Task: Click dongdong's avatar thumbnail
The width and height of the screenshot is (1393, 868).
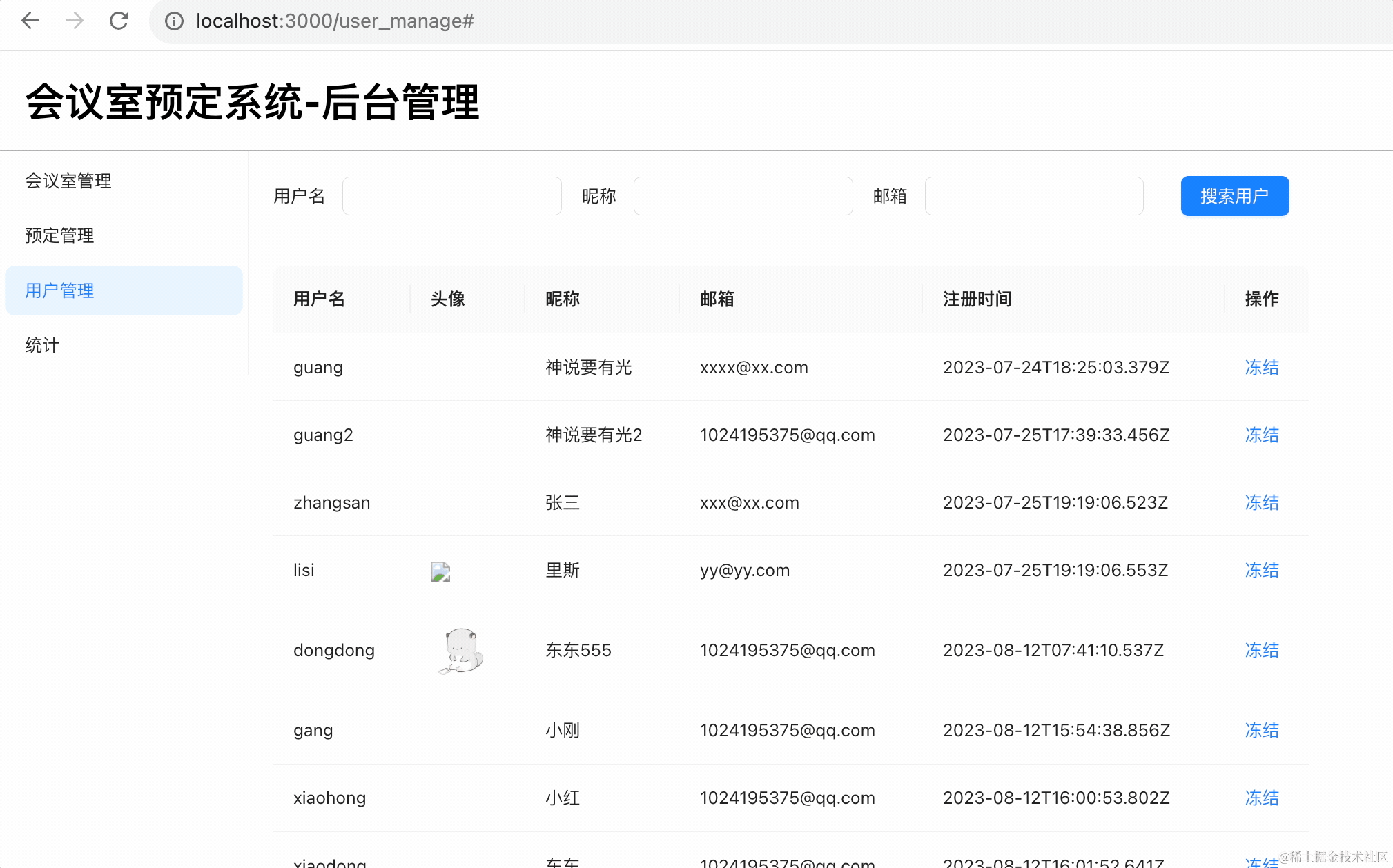Action: coord(461,650)
